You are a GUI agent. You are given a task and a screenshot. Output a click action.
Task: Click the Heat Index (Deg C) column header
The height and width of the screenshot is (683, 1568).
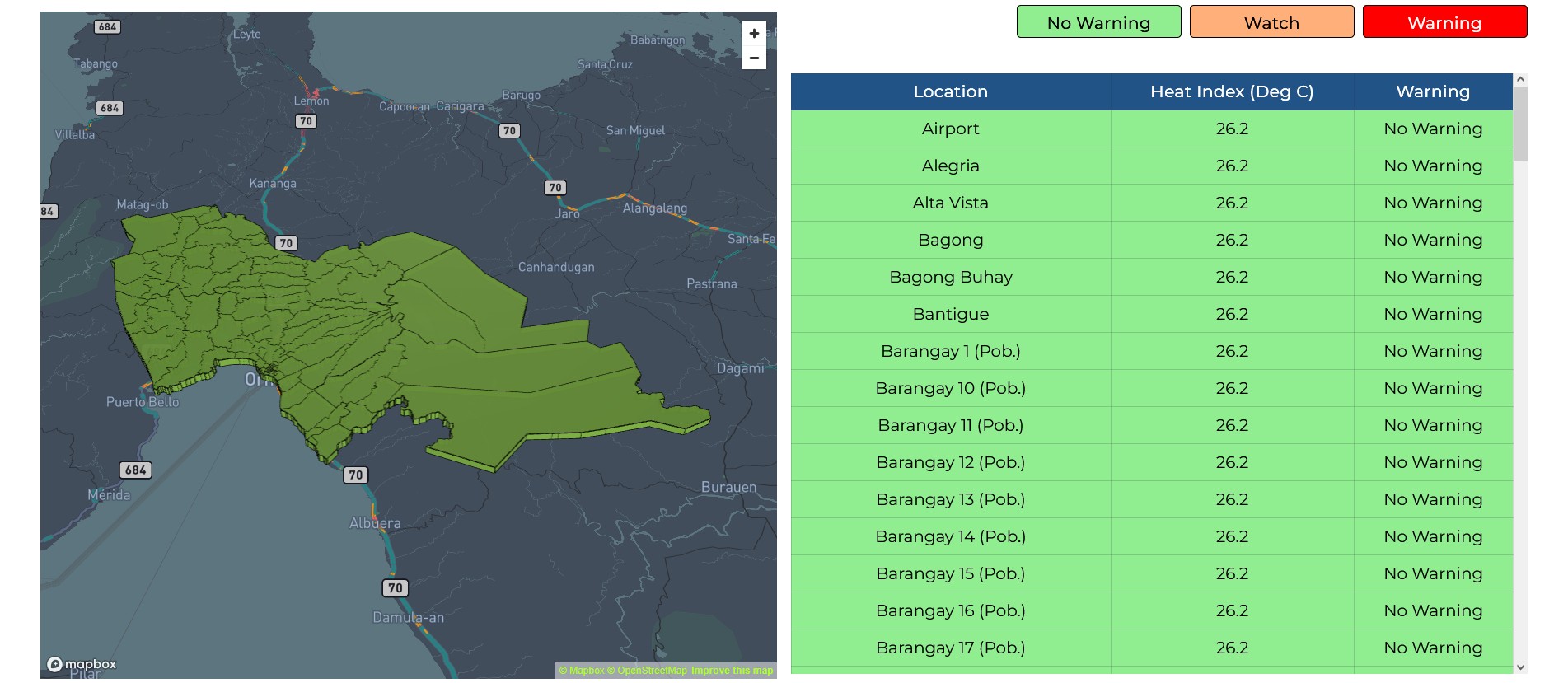(1232, 91)
